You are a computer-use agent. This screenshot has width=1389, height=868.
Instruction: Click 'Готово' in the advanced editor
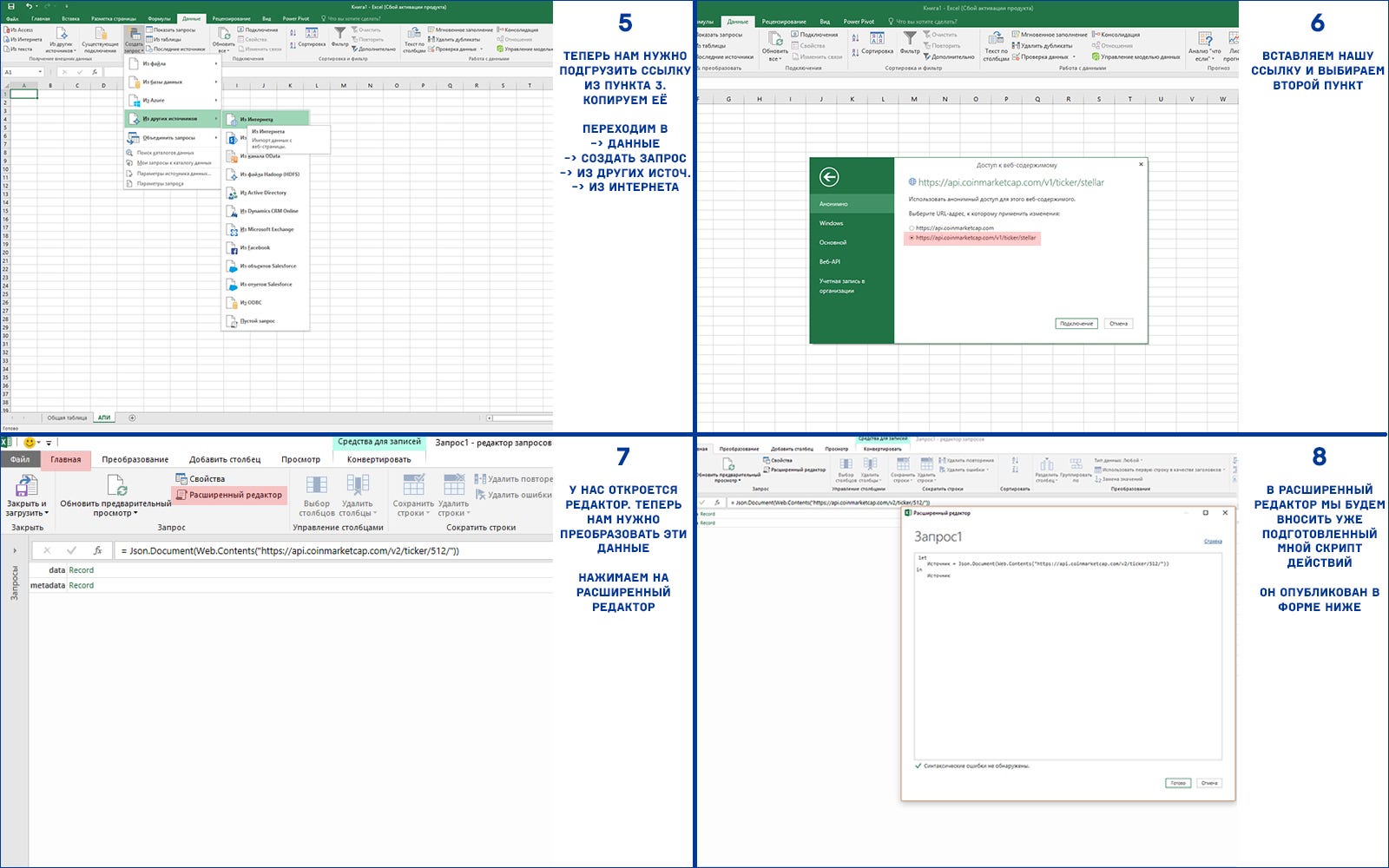[x=1178, y=783]
